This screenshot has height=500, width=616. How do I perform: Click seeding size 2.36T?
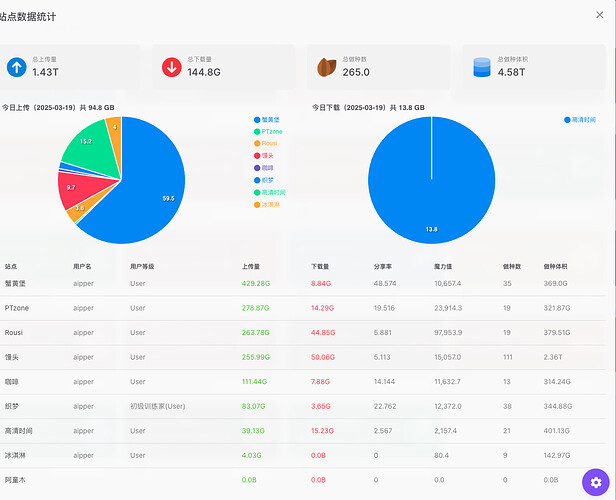tap(553, 357)
